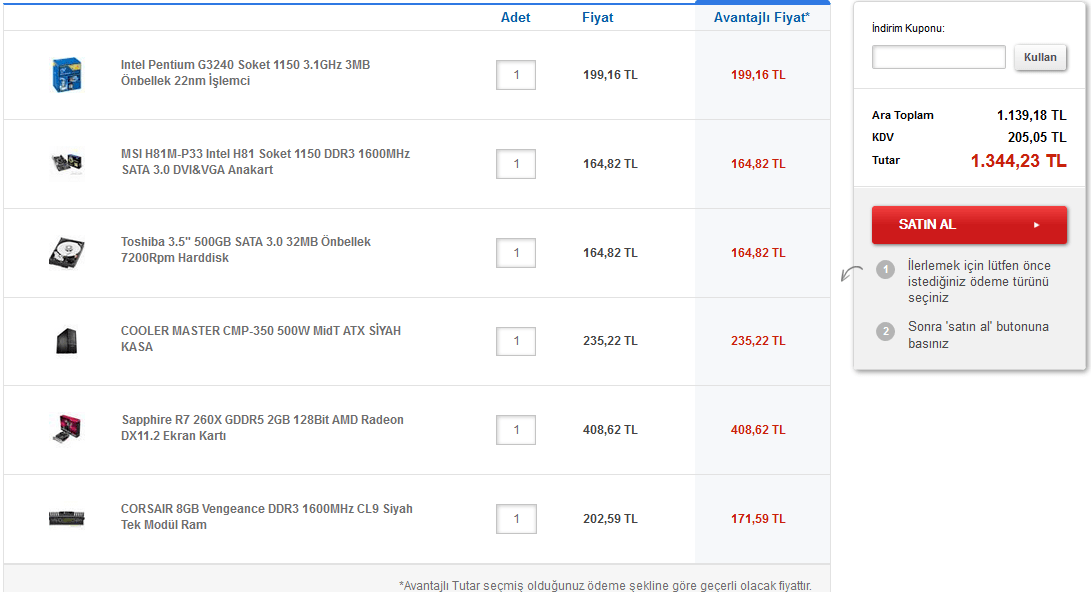
Task: Click the İndirim Kuponu text field
Action: pyautogui.click(x=938, y=57)
